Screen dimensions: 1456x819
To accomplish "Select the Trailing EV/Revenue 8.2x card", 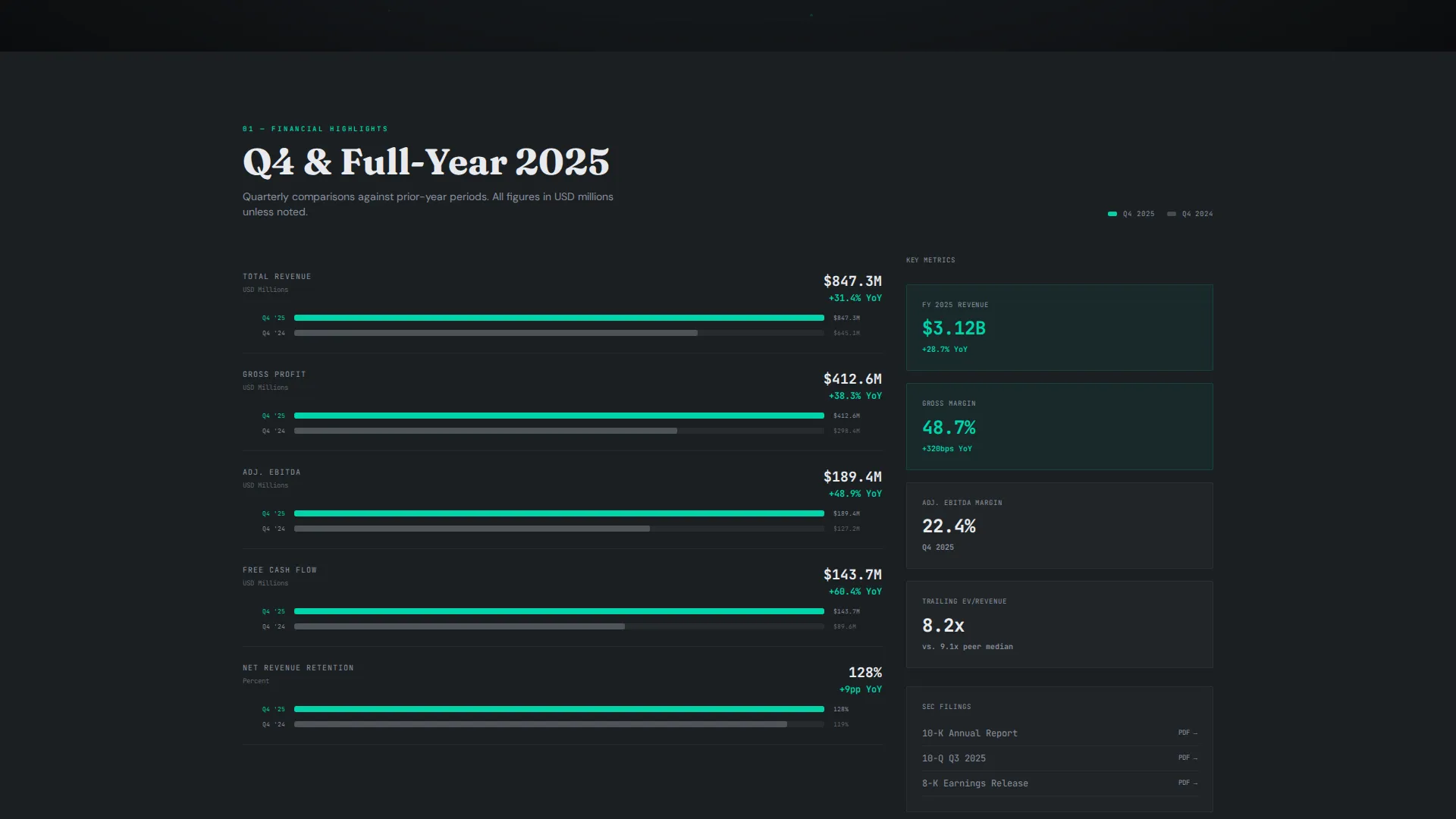I will tap(1059, 625).
